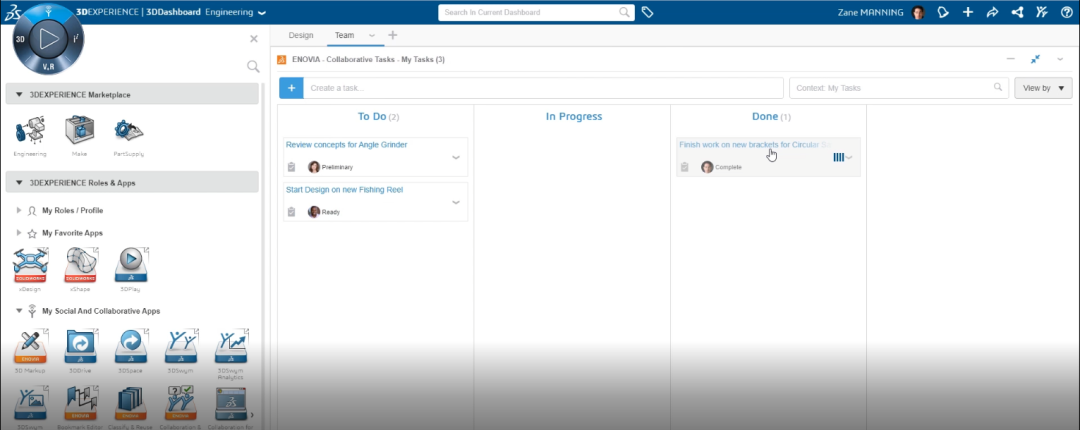Click the Zane MANNING user name

pos(871,12)
